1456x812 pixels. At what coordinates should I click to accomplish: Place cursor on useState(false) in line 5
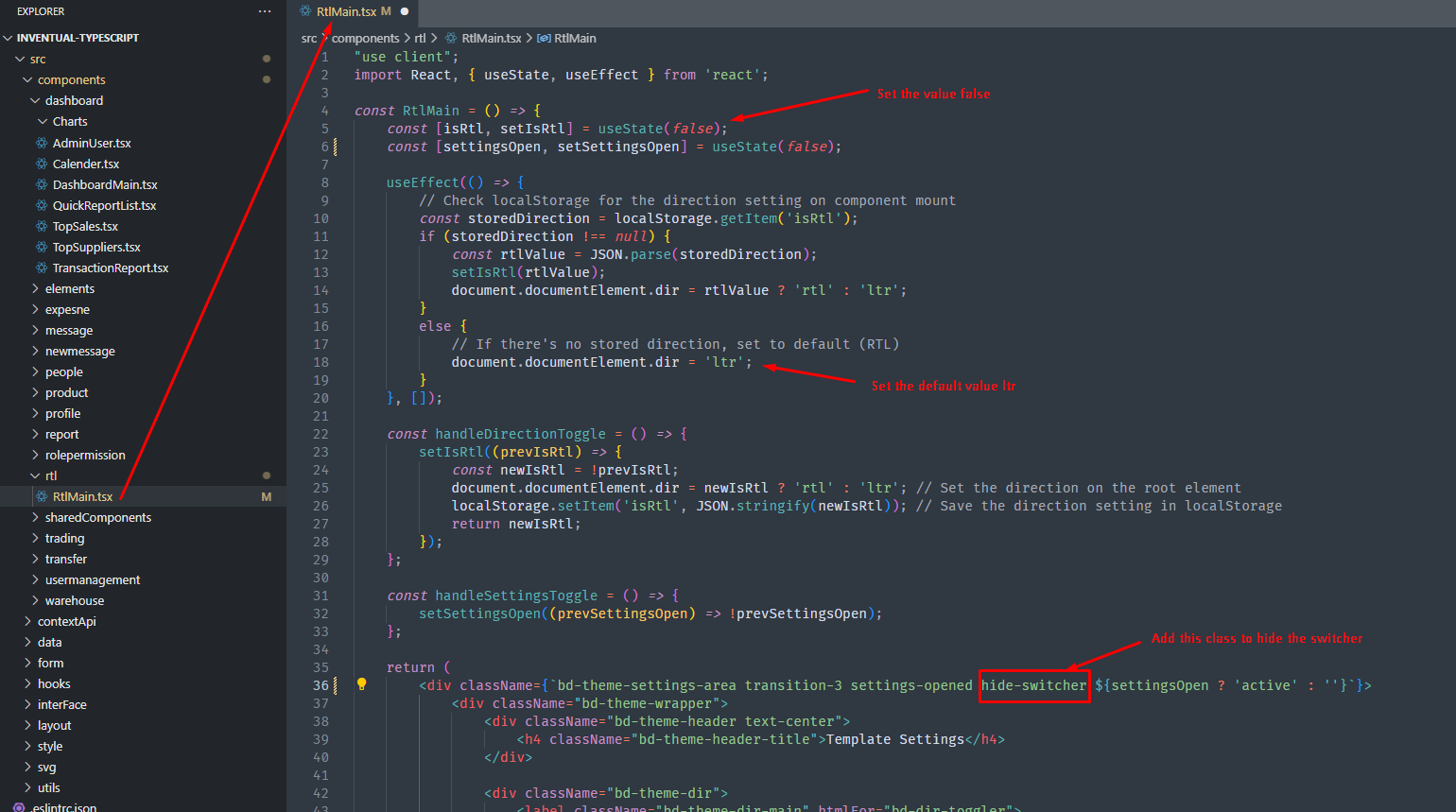(x=659, y=129)
